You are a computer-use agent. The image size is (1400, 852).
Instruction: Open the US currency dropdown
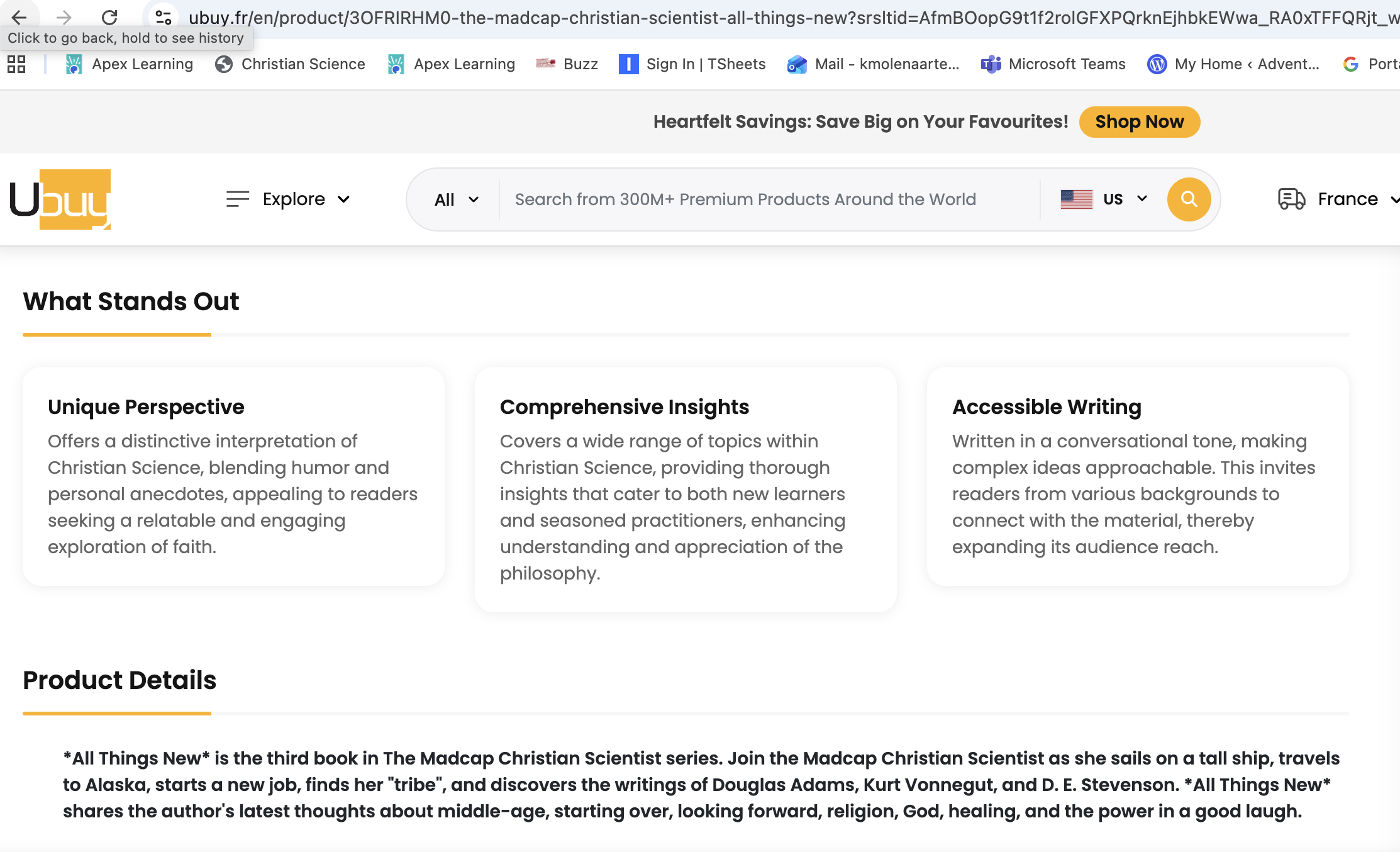click(1125, 199)
